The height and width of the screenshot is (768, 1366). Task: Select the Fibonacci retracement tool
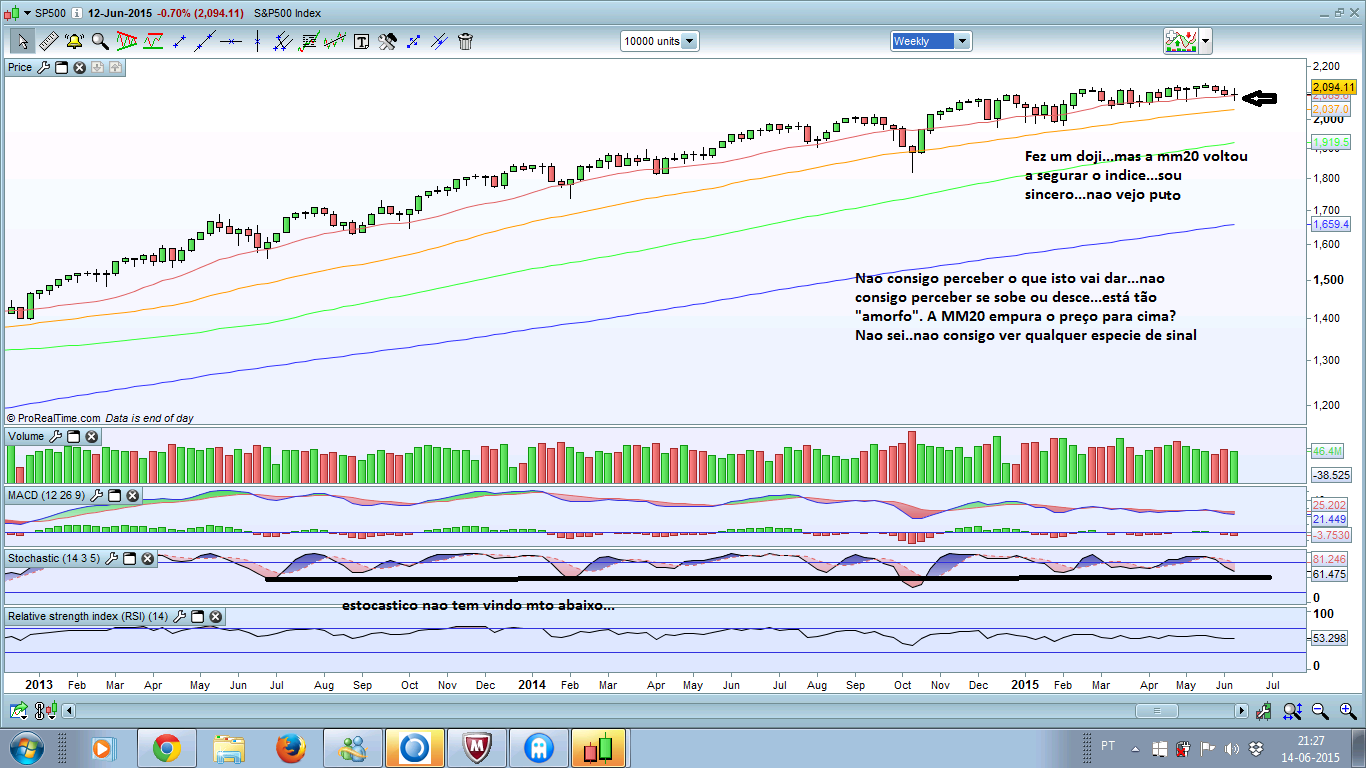pos(309,41)
